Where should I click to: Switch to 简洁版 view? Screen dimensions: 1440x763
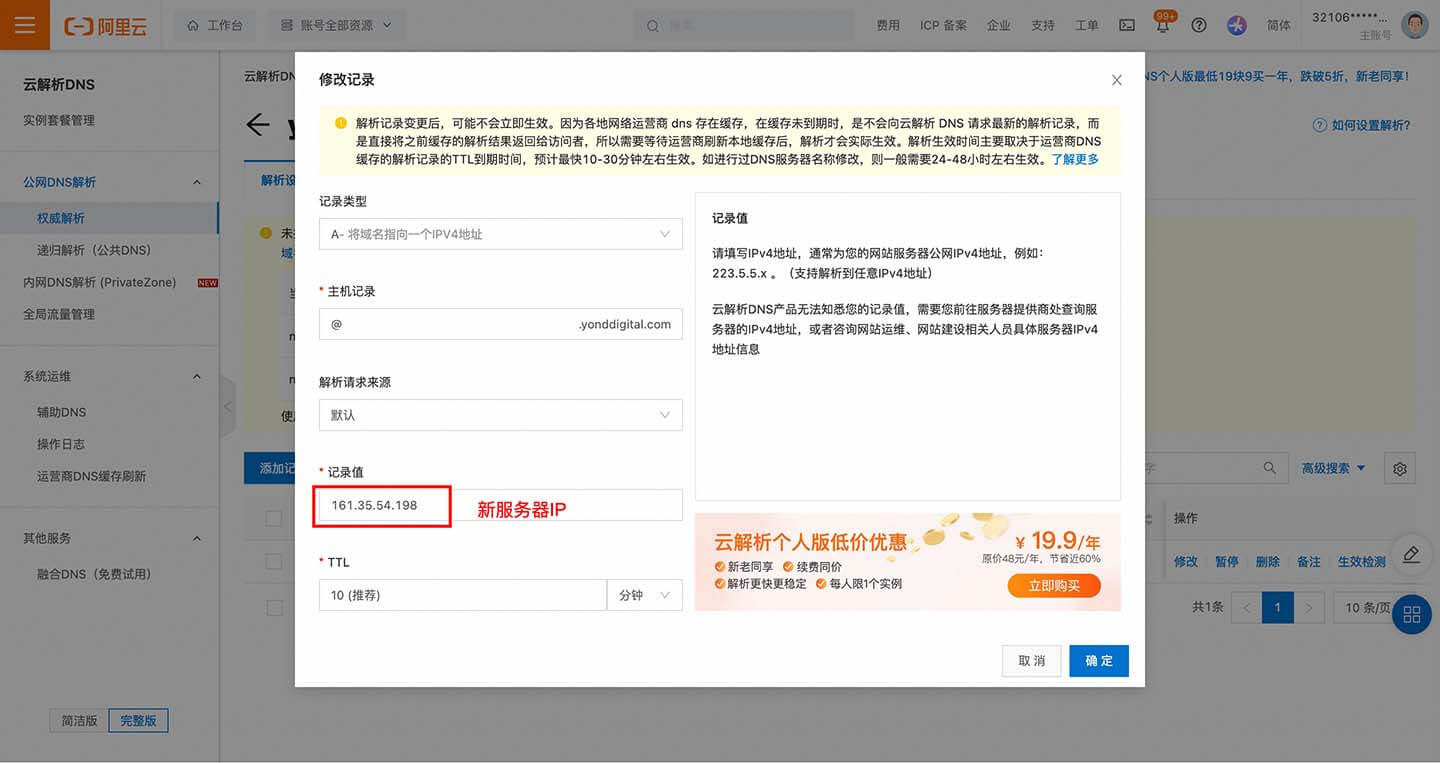click(79, 720)
